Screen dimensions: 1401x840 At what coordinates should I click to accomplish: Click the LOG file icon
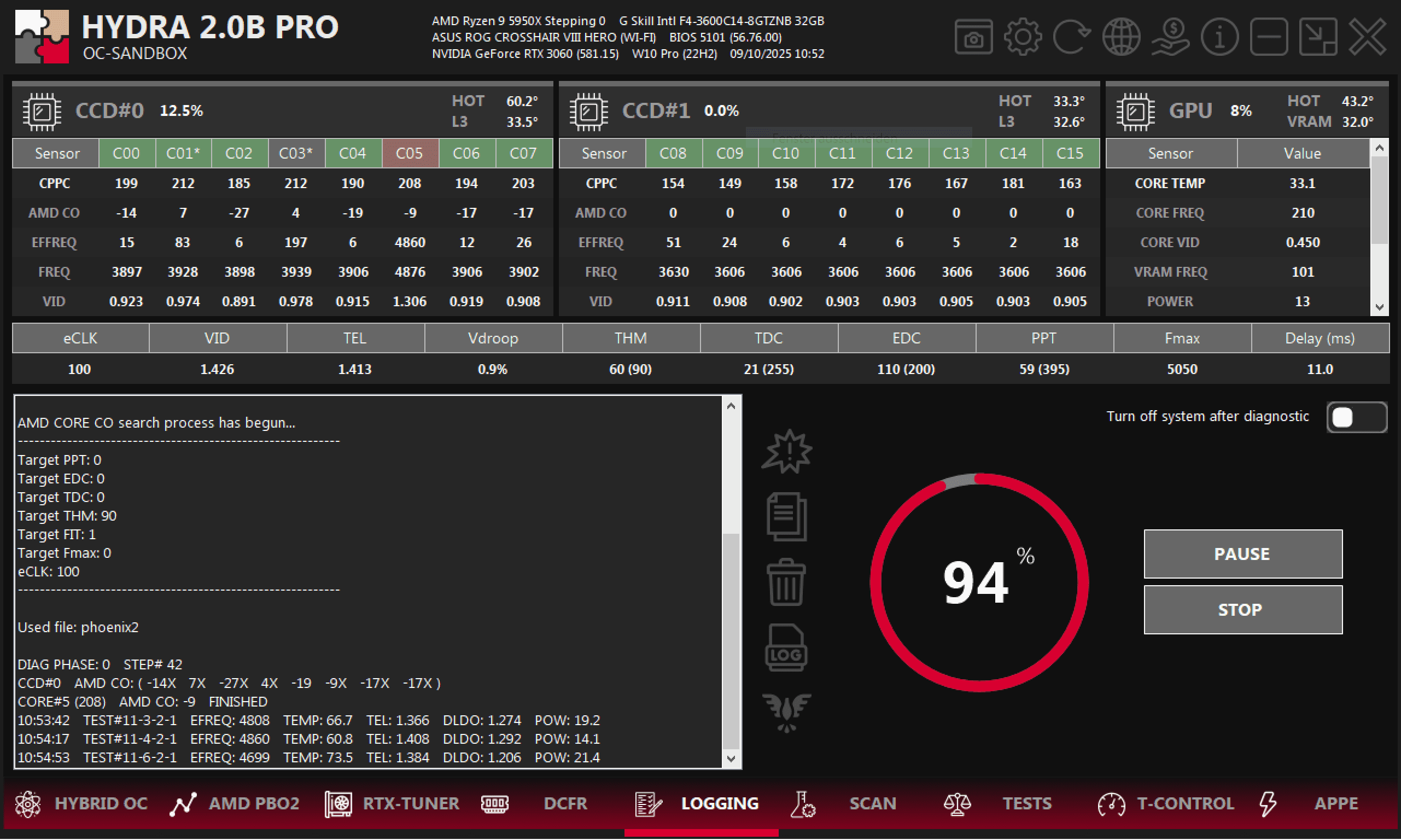coord(786,648)
